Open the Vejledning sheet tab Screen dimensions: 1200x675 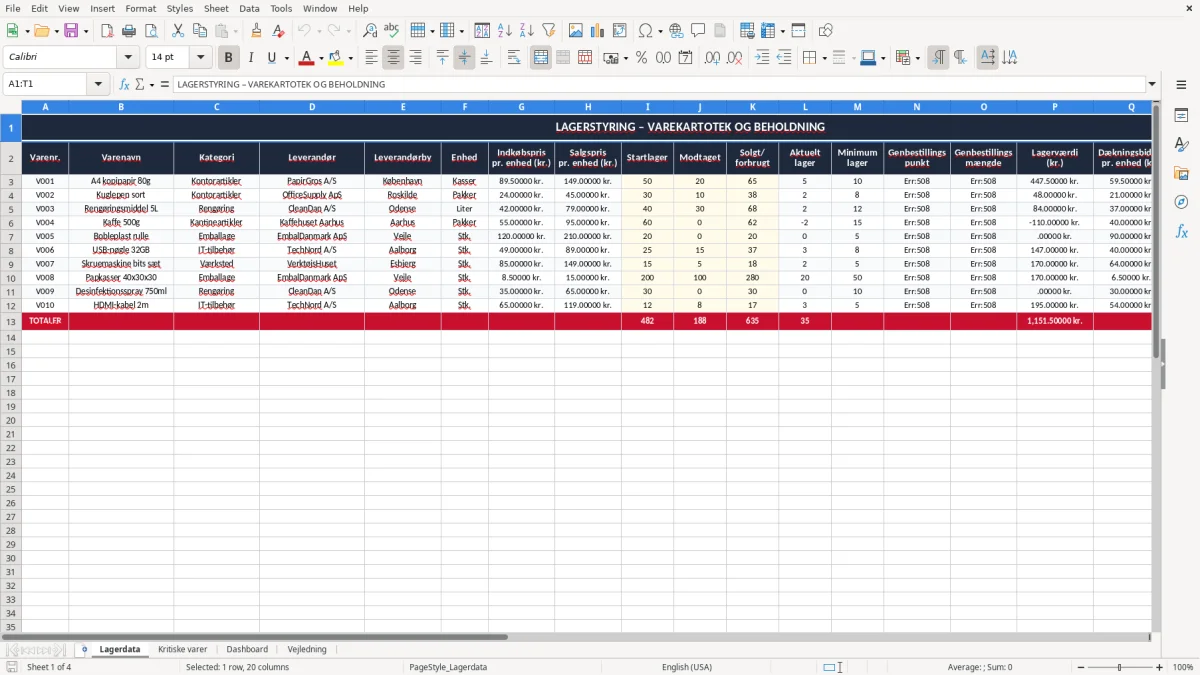click(x=307, y=649)
